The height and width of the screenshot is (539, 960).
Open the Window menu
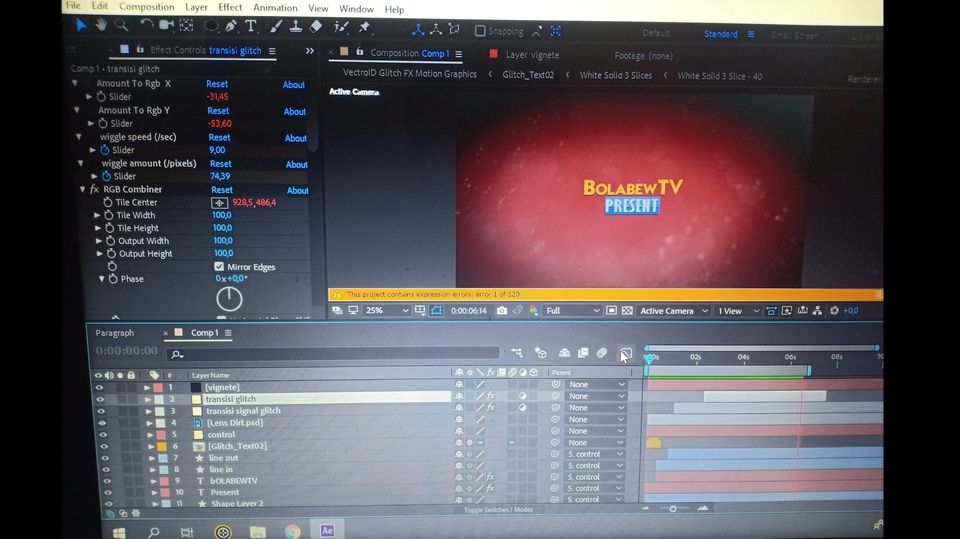point(356,9)
